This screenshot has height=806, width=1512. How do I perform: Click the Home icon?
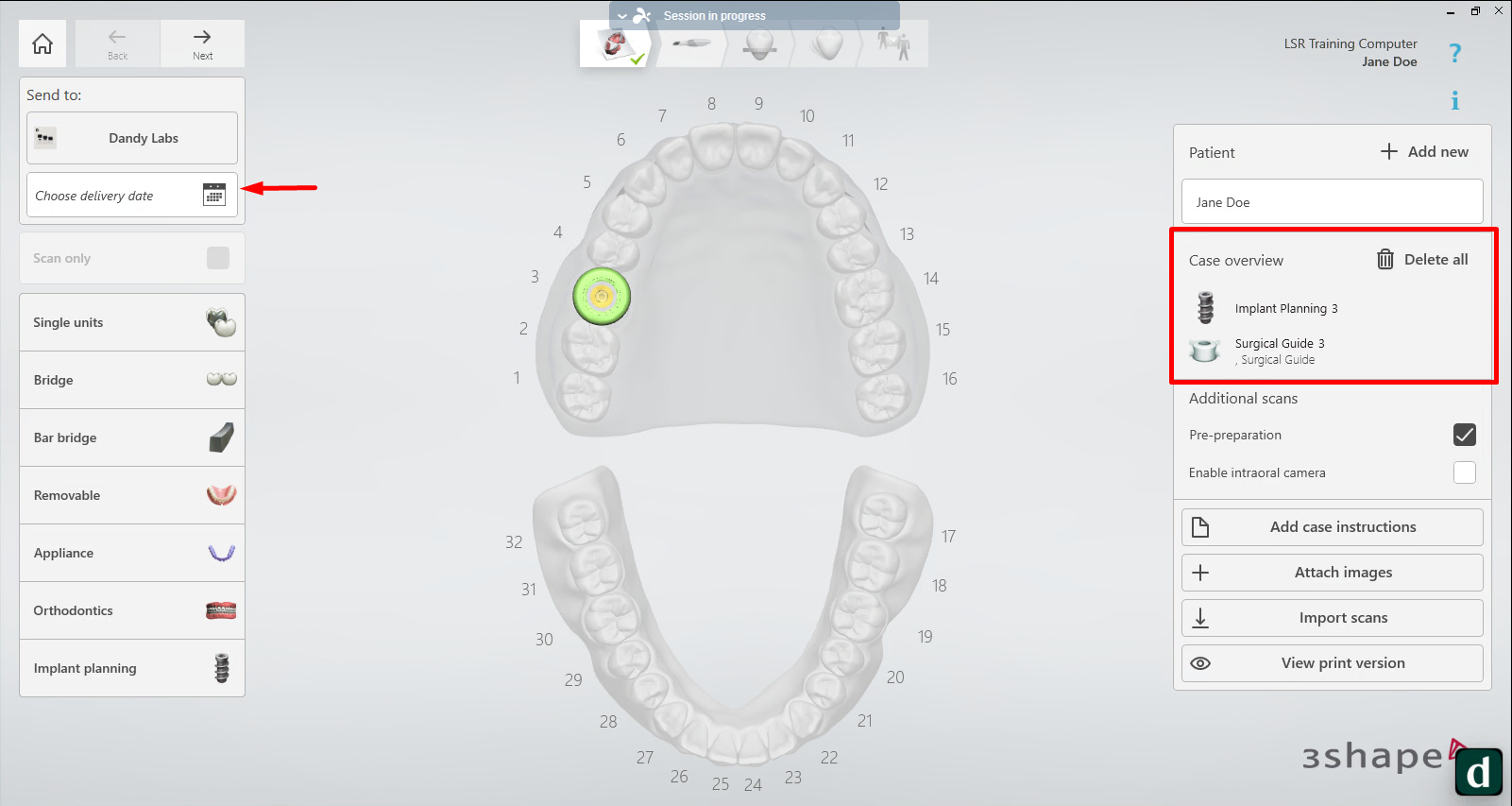pyautogui.click(x=42, y=43)
